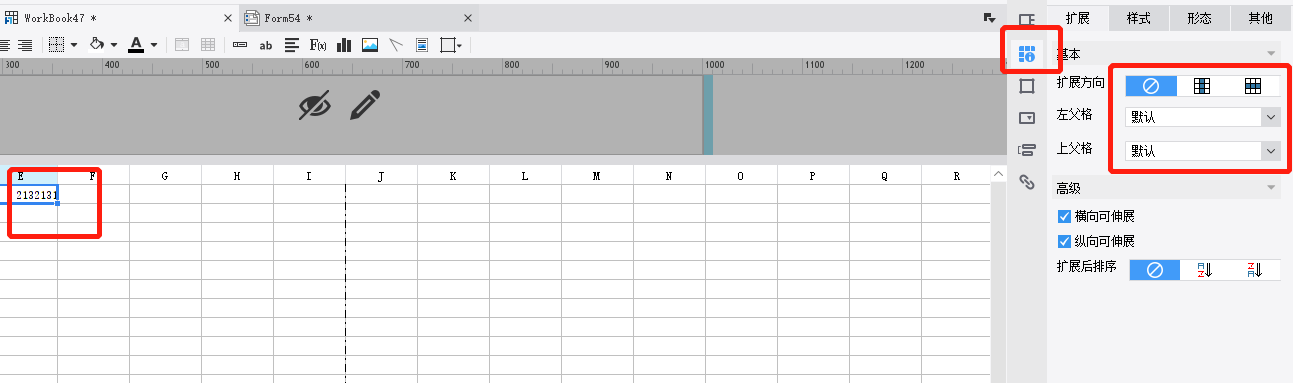
Task: Open the hyperlink panel icon
Action: click(x=1026, y=182)
